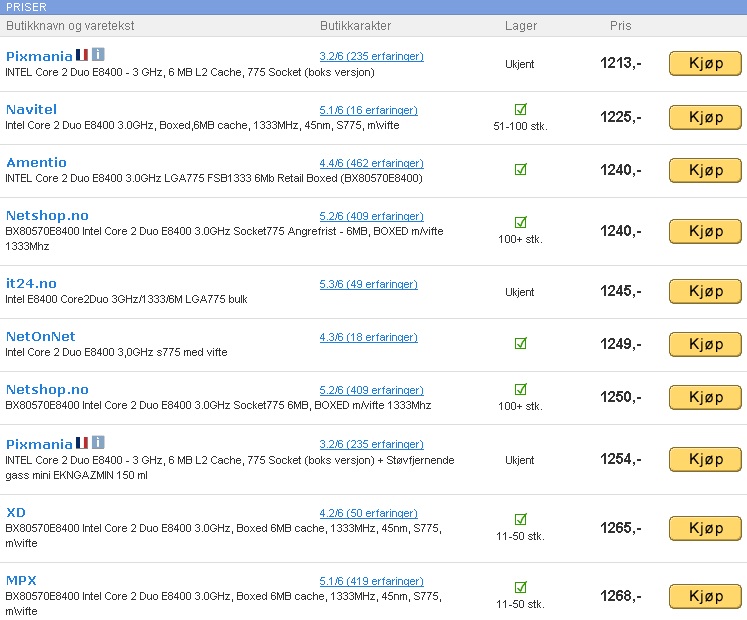Viewport: 747px width, 620px height.
Task: Click in-stock checkmark for Amentio
Action: 521,169
